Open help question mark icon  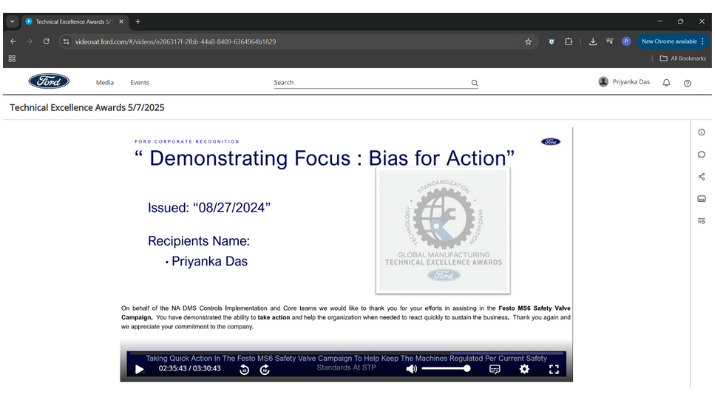click(x=687, y=83)
